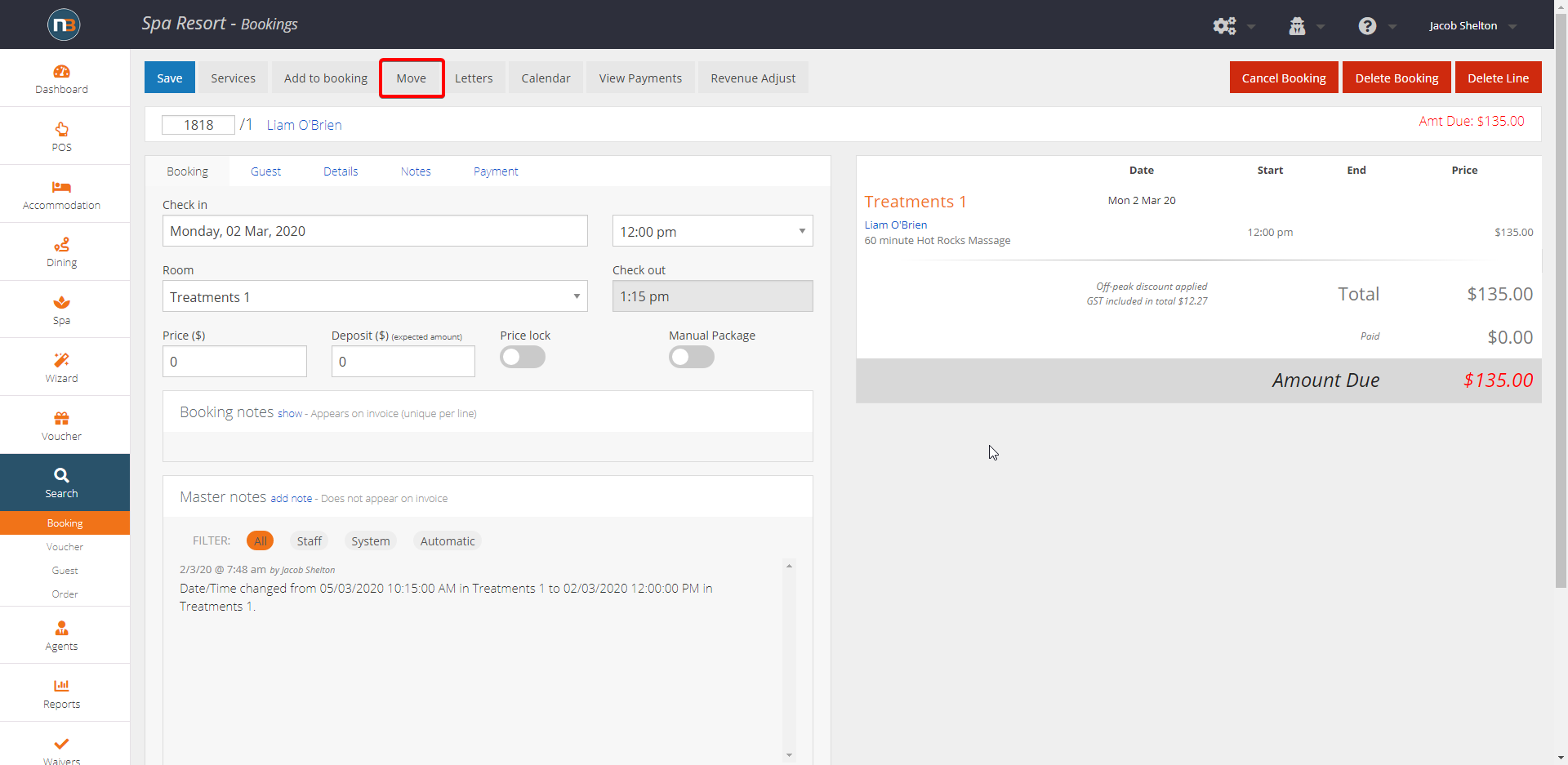
Task: Switch to the Notes tab
Action: click(416, 171)
